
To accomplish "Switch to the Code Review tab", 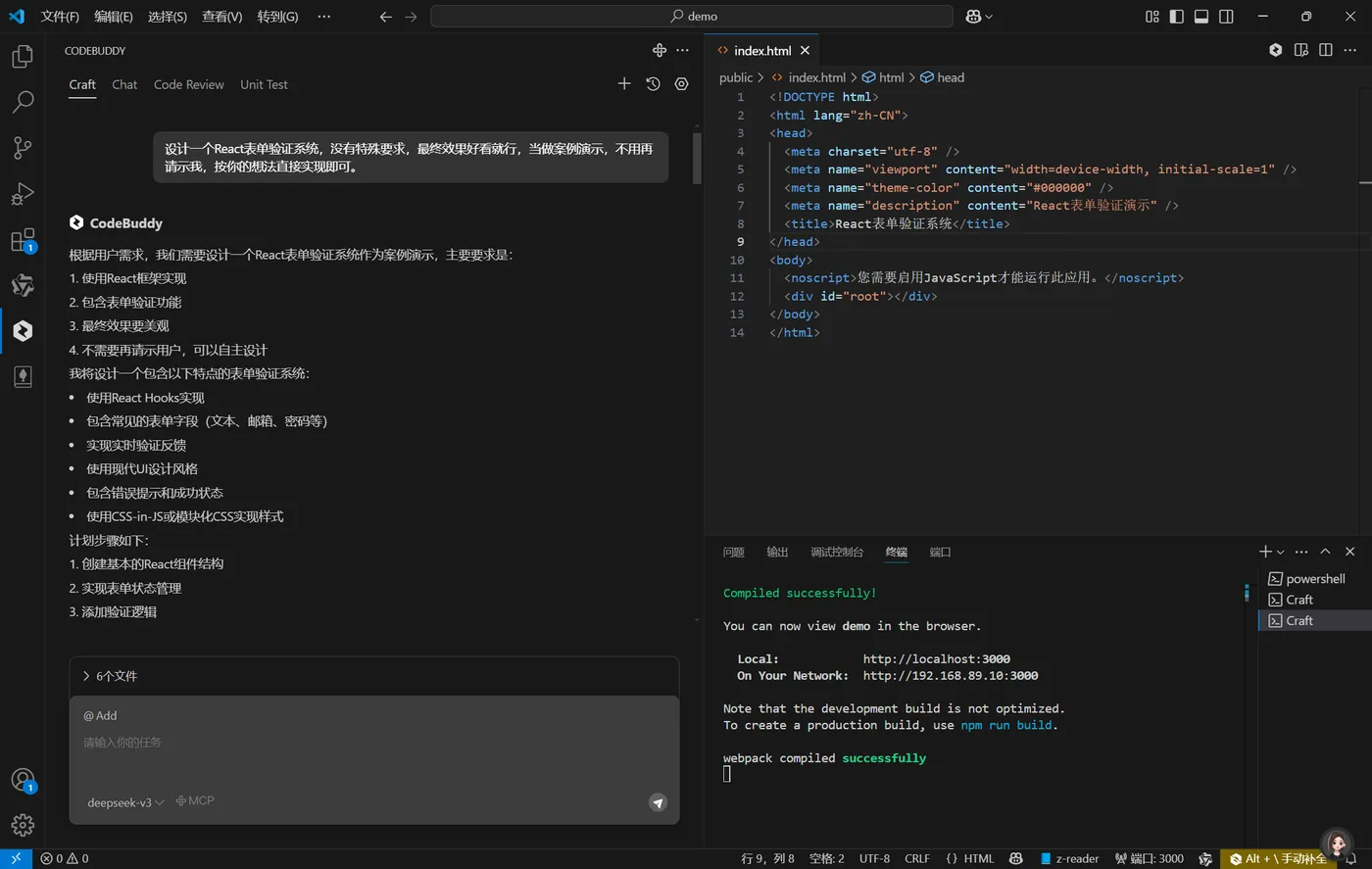I will (x=188, y=84).
